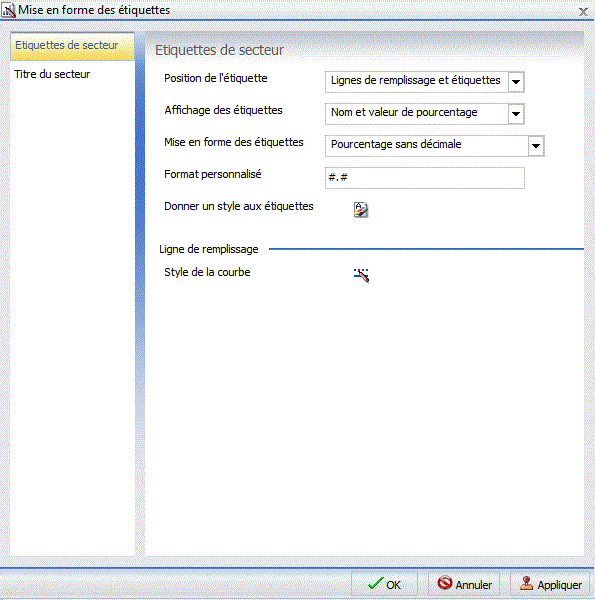Expand the Mise en forme des étiquettes dropdown arrow
Viewport: 595px width, 600px height.
(x=536, y=146)
